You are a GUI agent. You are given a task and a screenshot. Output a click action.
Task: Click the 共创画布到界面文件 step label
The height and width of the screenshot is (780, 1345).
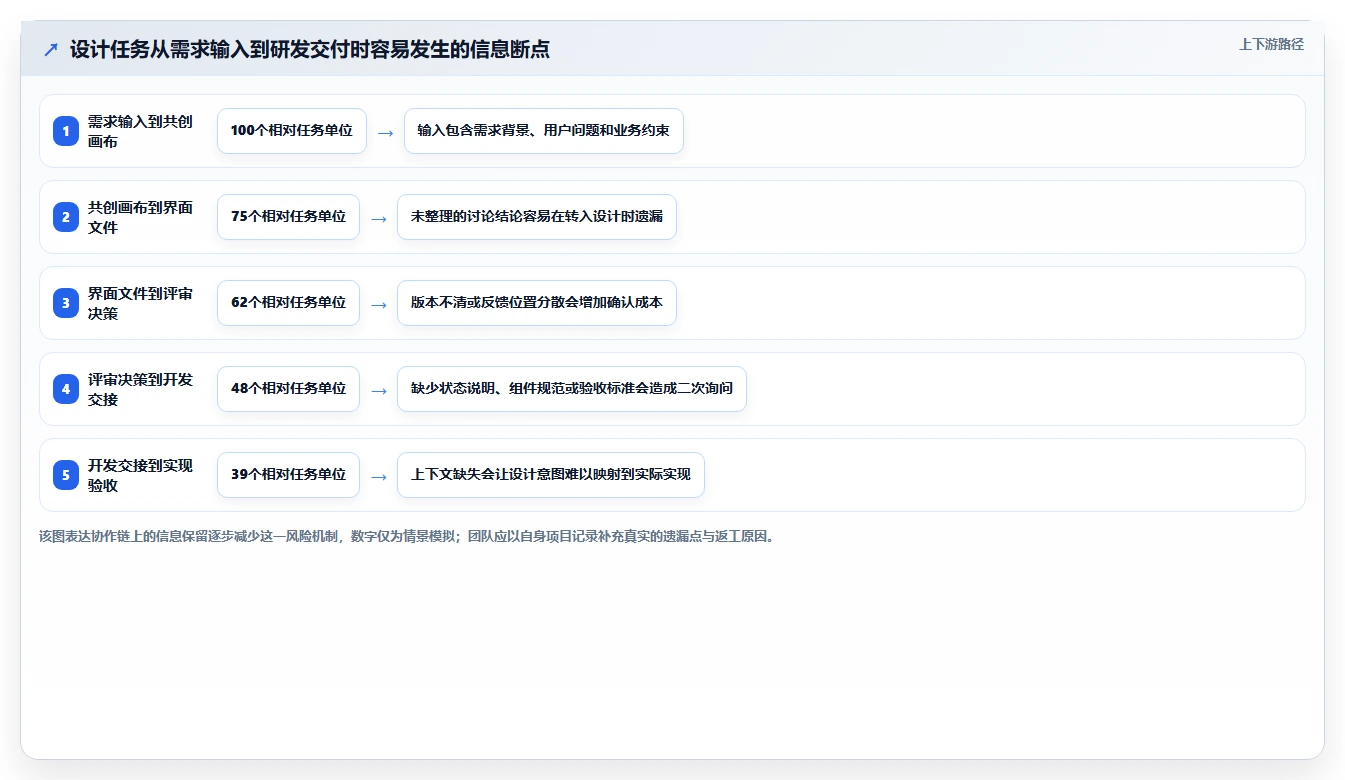[140, 217]
